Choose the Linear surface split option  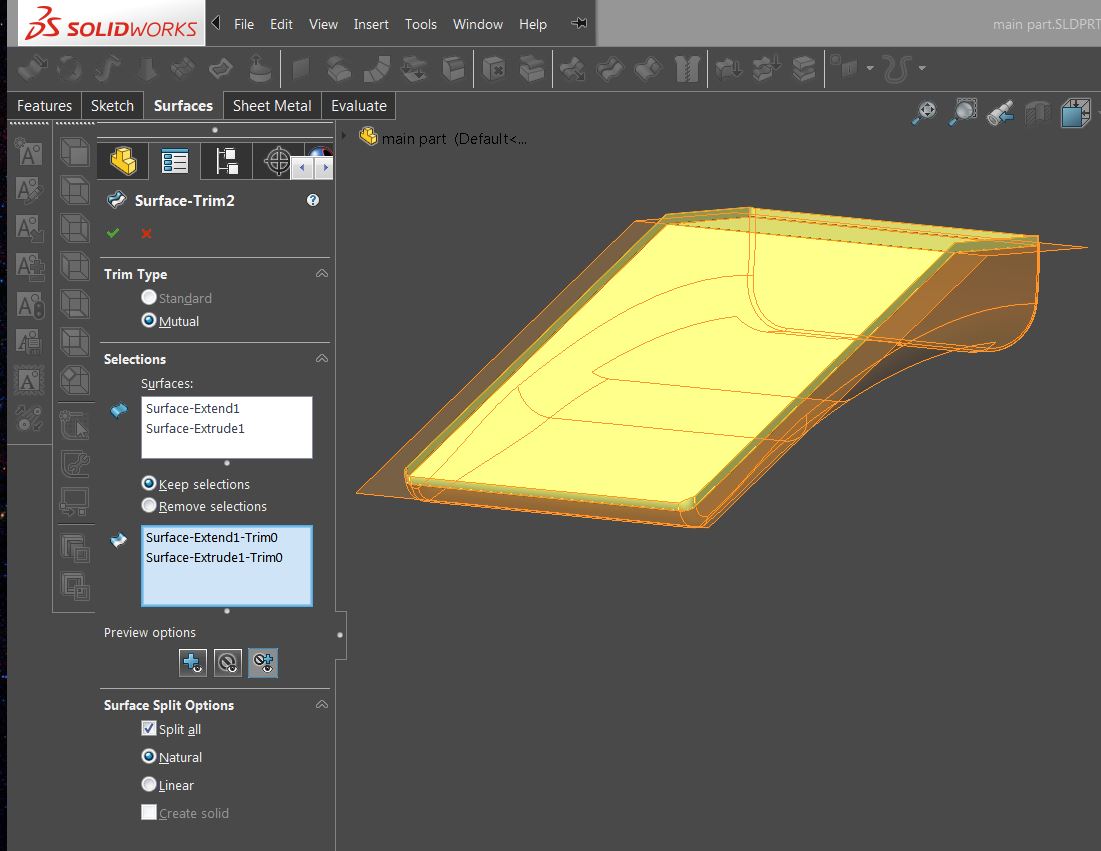point(148,785)
